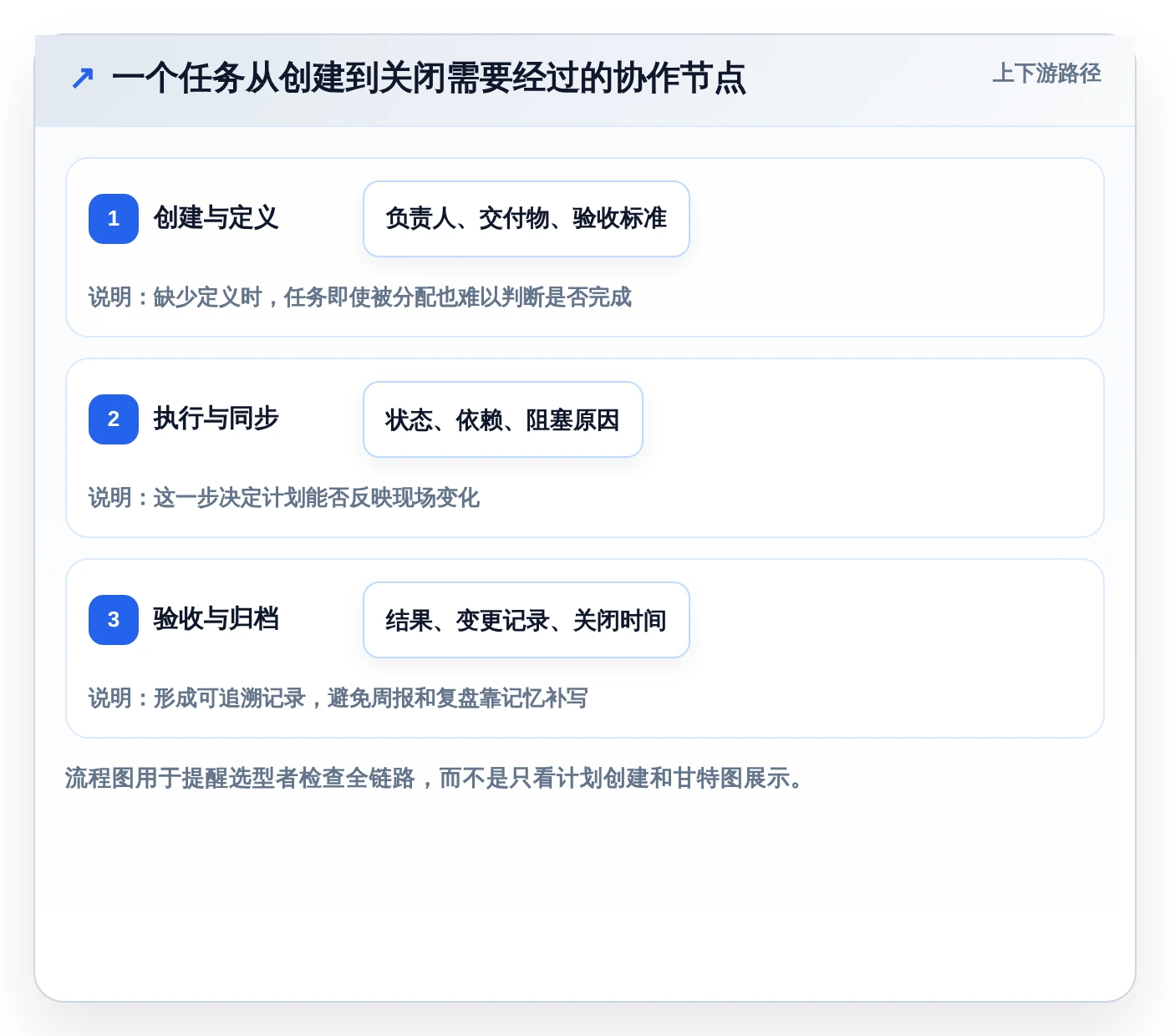Click the 状态、依赖、阻塞原因 chip
Image resolution: width=1170 pixels, height=1036 pixels.
click(503, 419)
